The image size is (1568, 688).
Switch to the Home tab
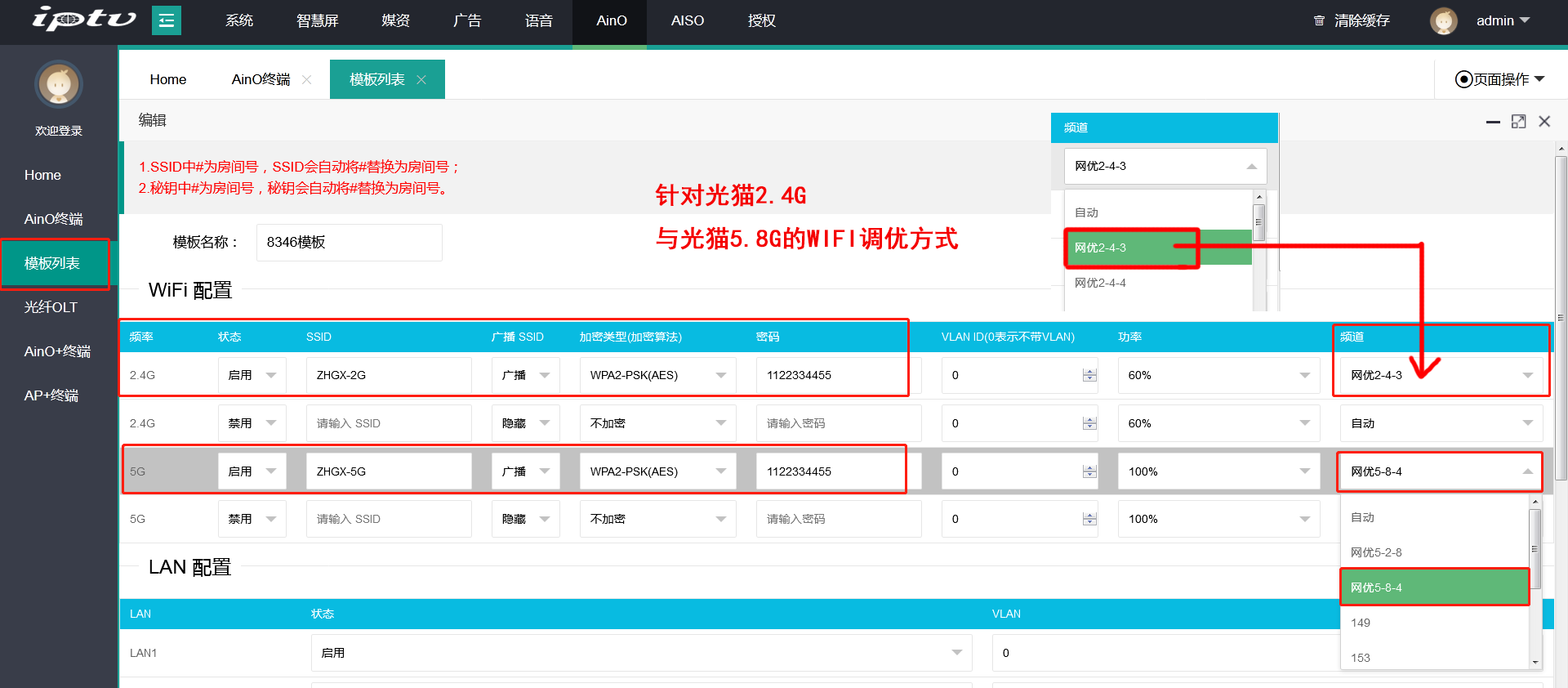tap(168, 79)
